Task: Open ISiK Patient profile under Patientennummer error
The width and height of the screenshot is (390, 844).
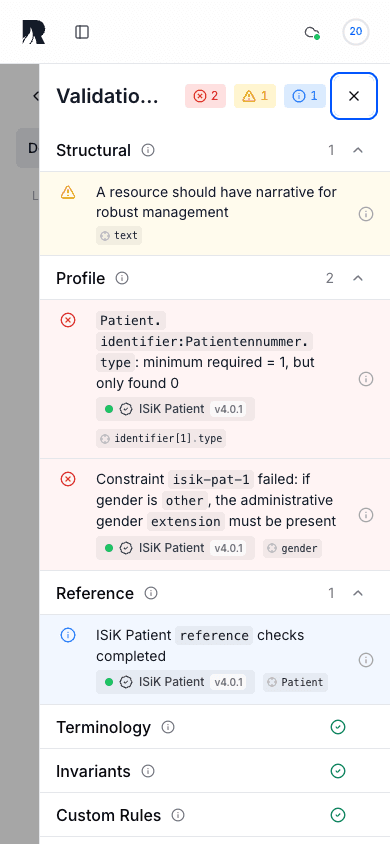Action: point(175,409)
